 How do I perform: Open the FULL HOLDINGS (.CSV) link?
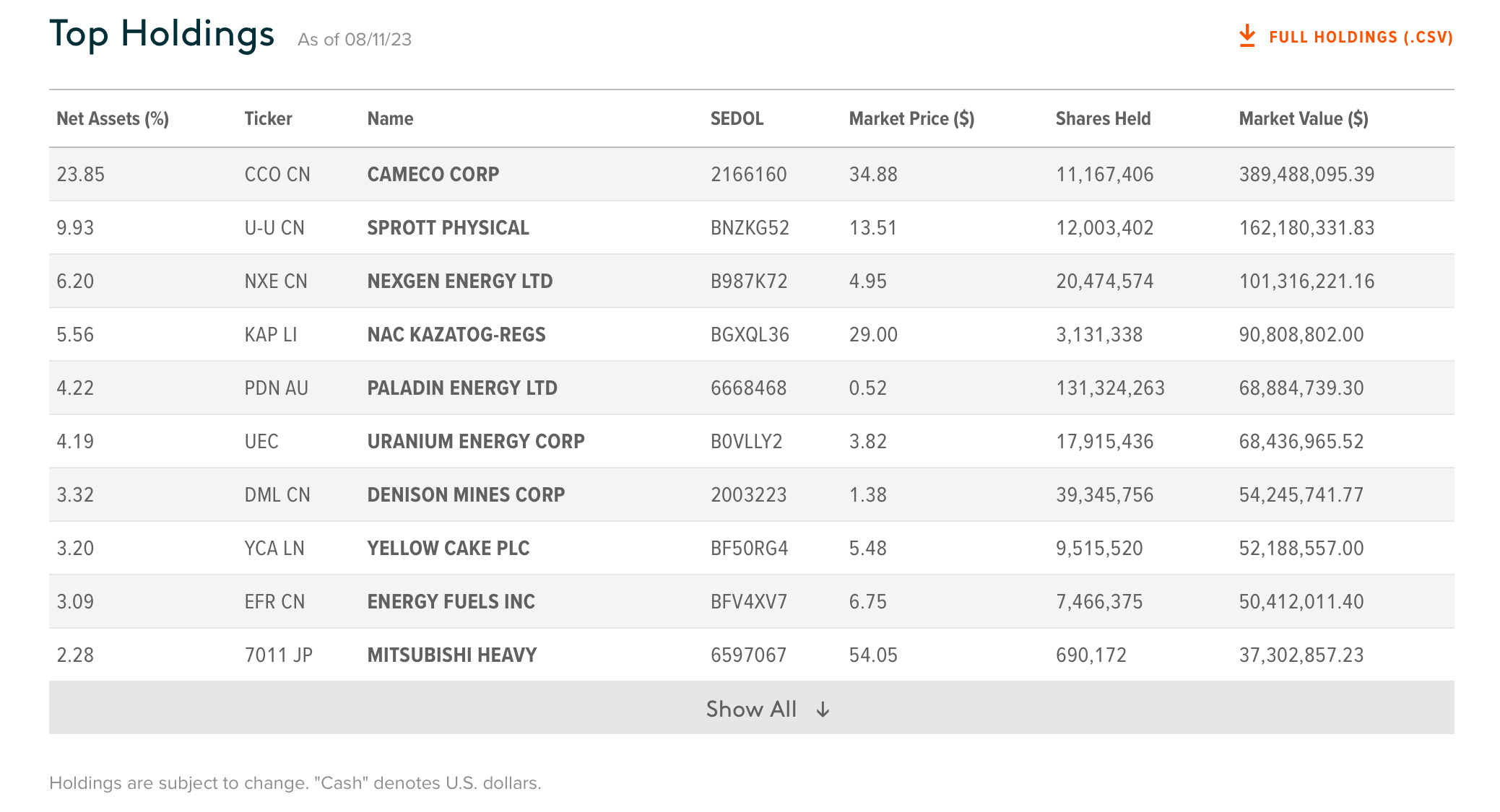(1361, 38)
